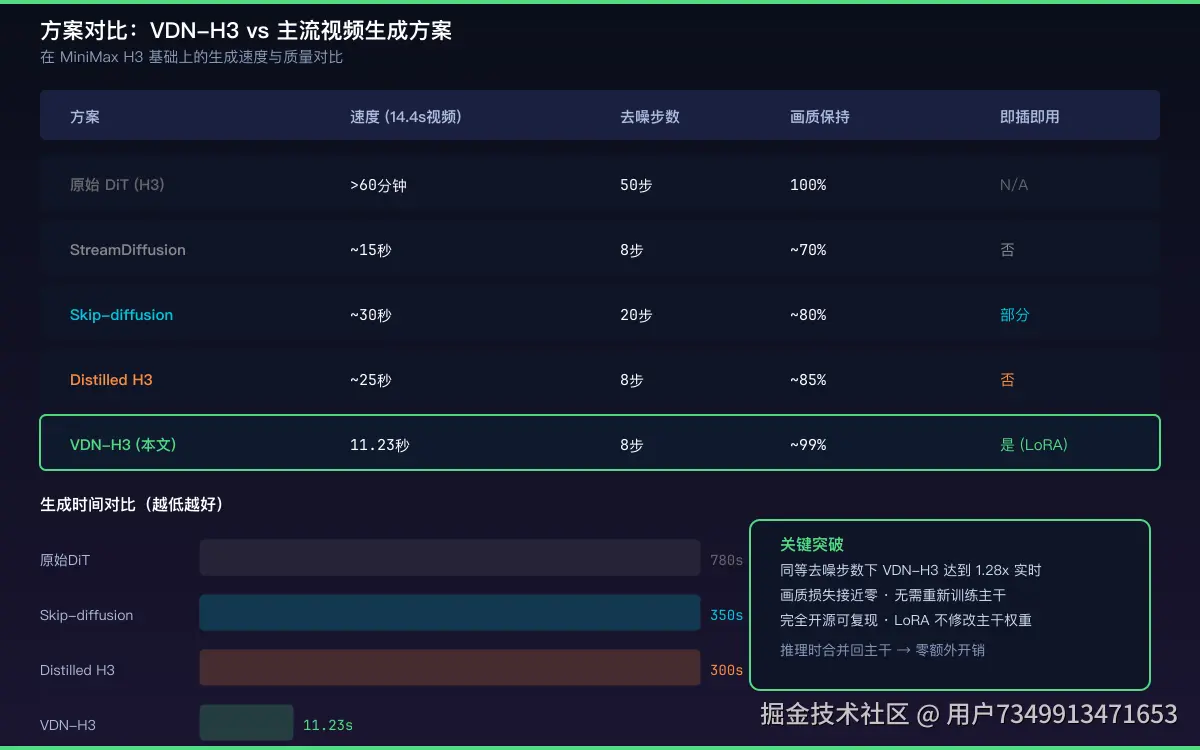Click the "~85%" quality cell
The image size is (1200, 750).
click(808, 380)
